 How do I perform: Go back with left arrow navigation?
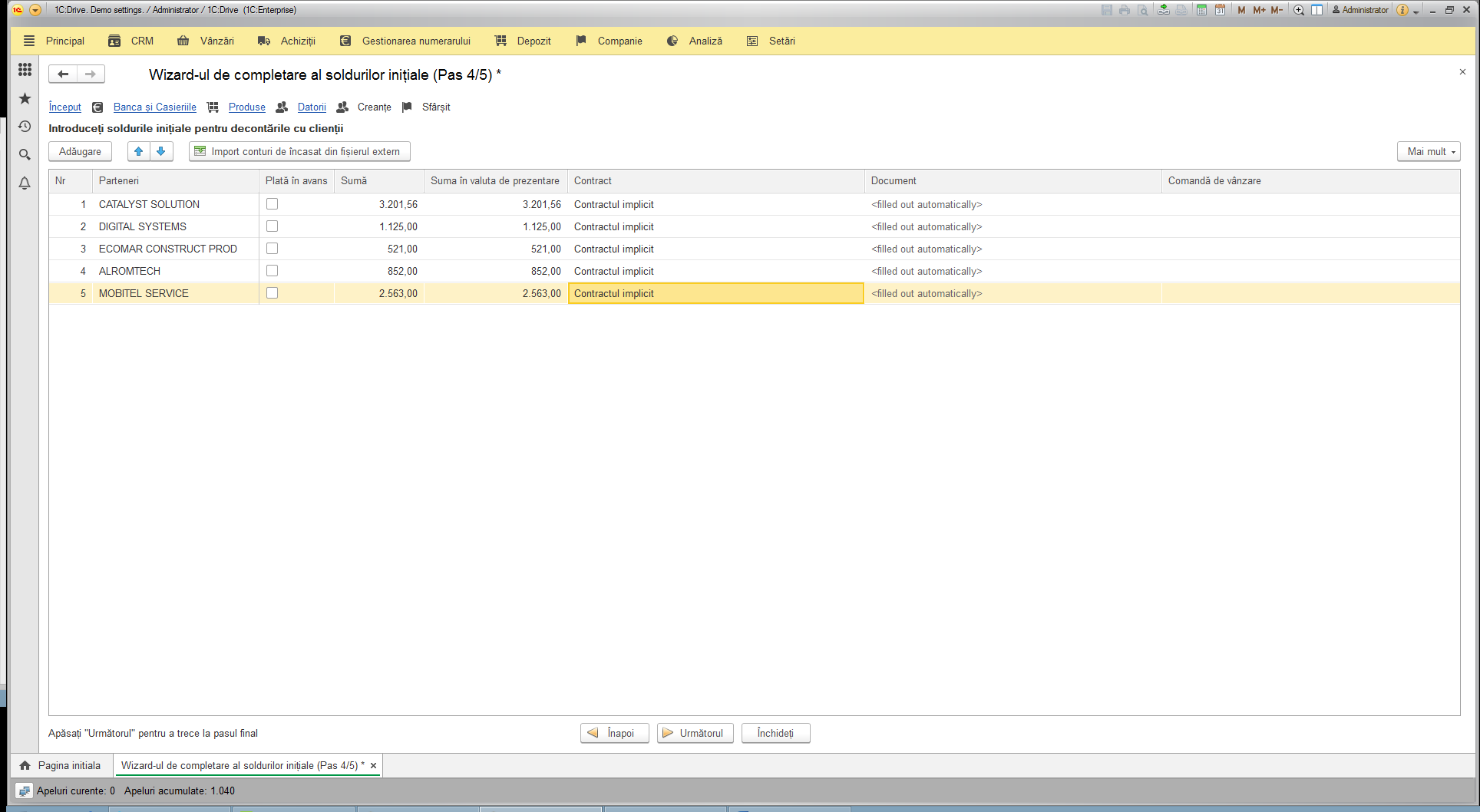[63, 74]
